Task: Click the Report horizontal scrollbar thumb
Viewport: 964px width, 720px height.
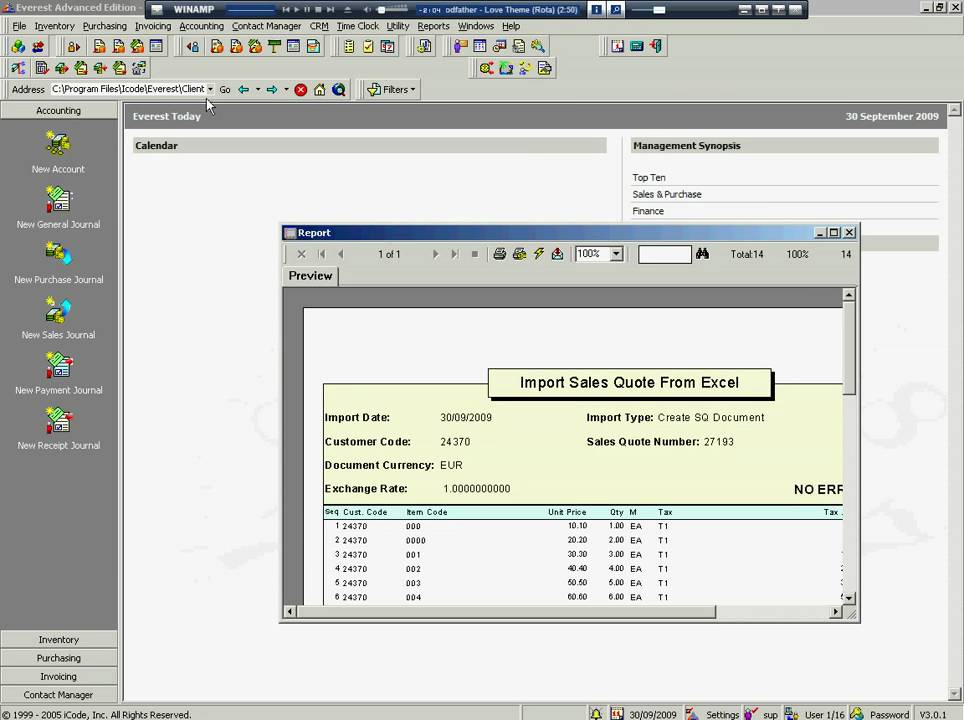Action: pyautogui.click(x=507, y=612)
